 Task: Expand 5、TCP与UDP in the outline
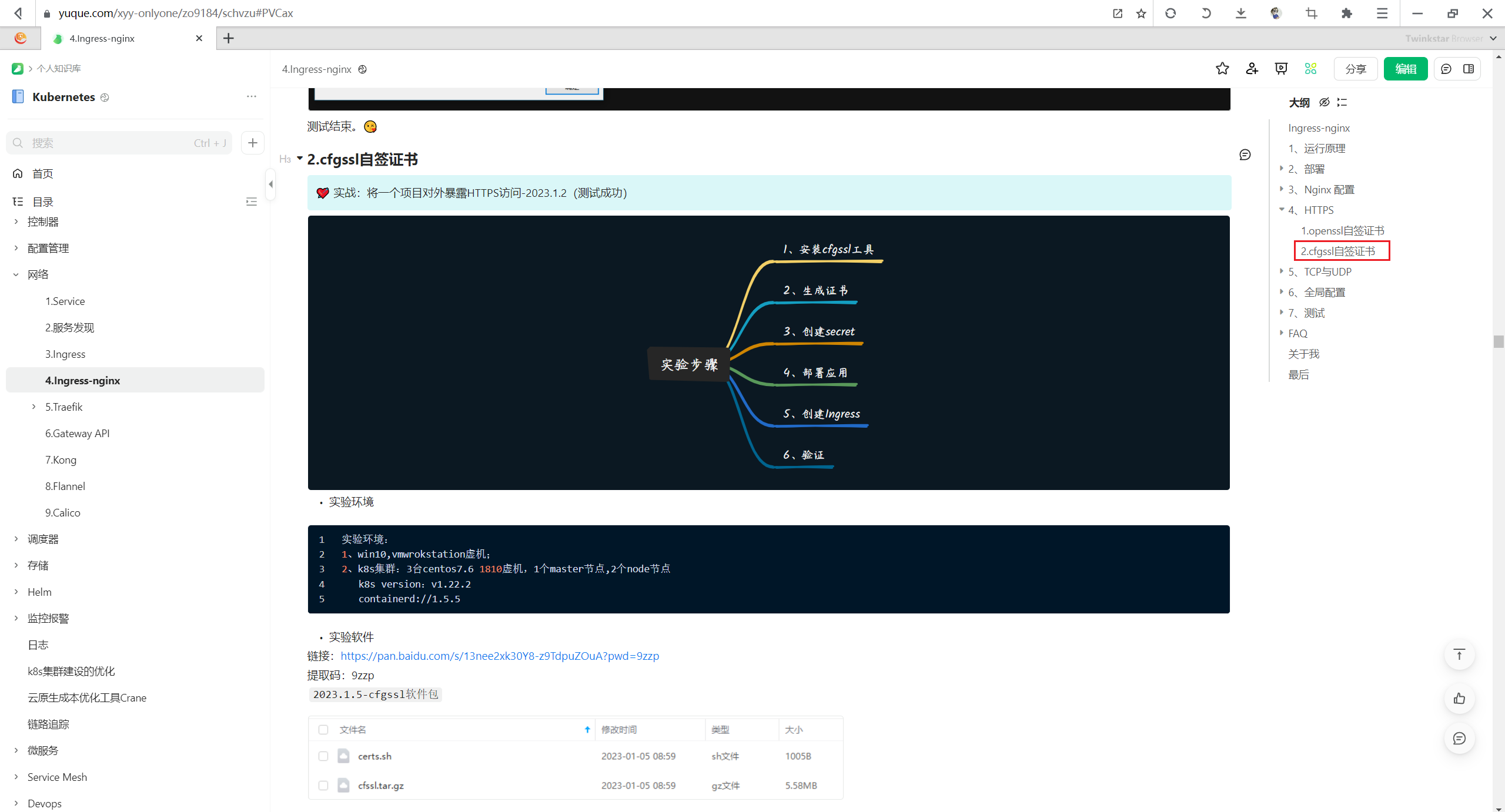1282,271
